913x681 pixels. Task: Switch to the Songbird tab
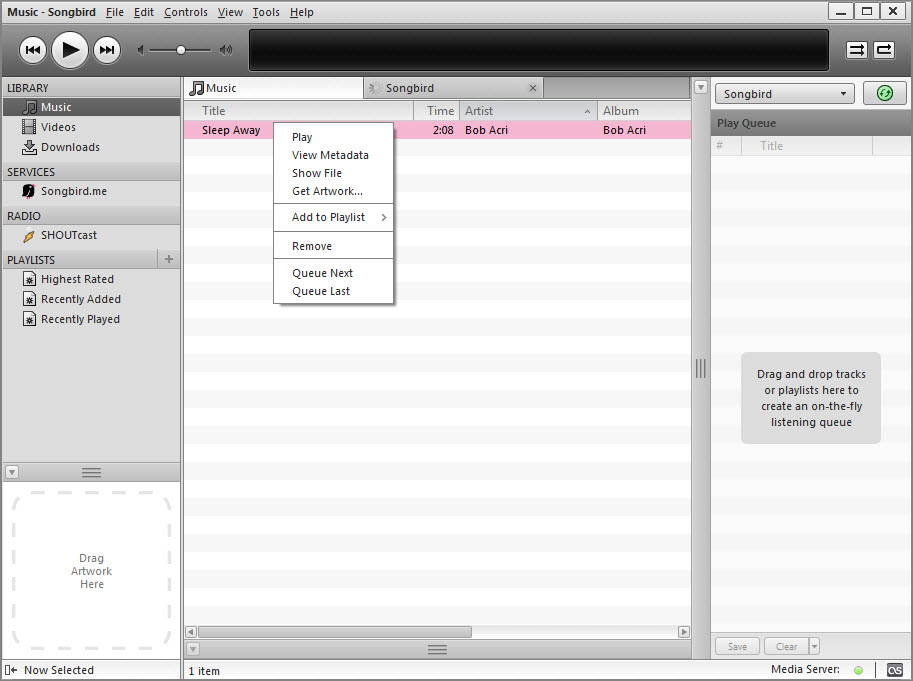pos(454,88)
